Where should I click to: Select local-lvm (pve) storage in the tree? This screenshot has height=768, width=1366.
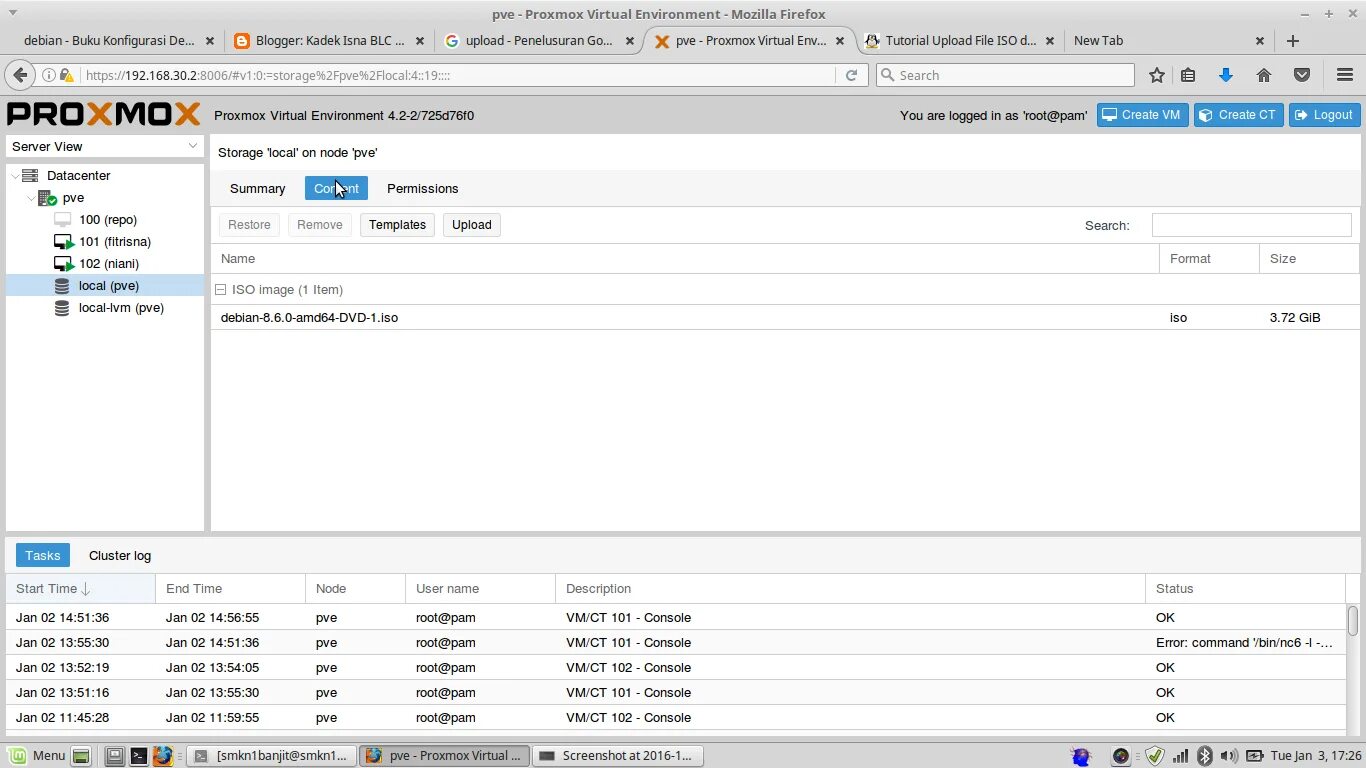(120, 308)
